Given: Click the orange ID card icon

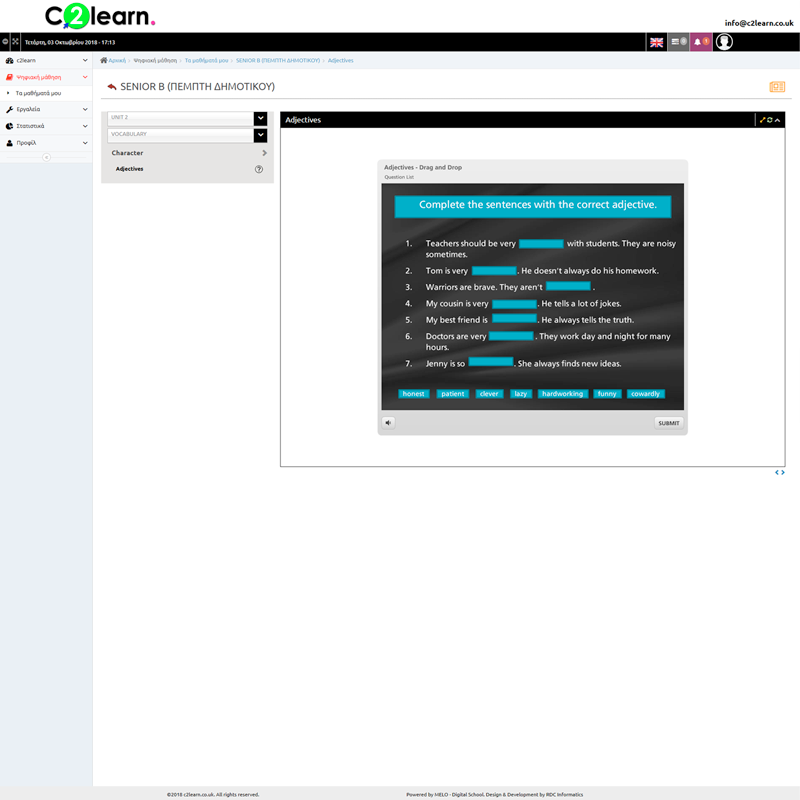Looking at the screenshot, I should point(776,87).
